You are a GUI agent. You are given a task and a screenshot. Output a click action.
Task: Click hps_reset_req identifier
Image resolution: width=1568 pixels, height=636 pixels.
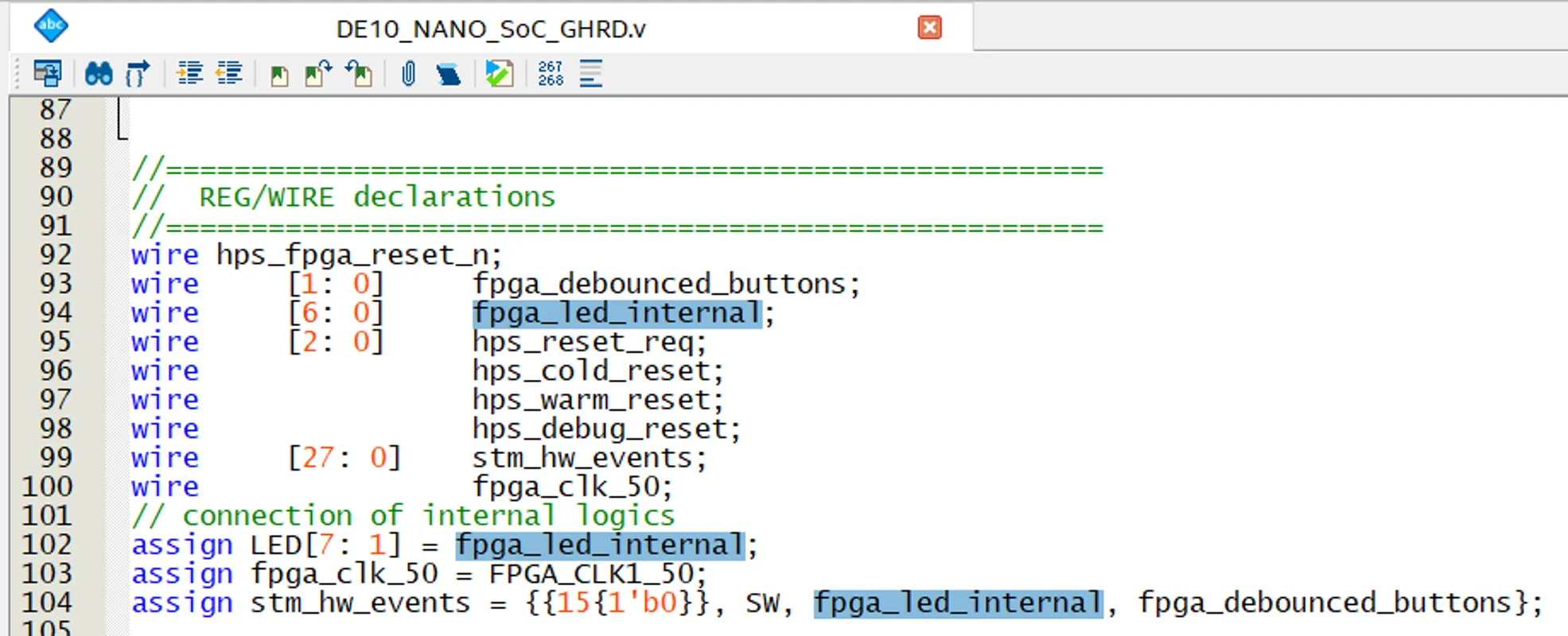[x=582, y=342]
